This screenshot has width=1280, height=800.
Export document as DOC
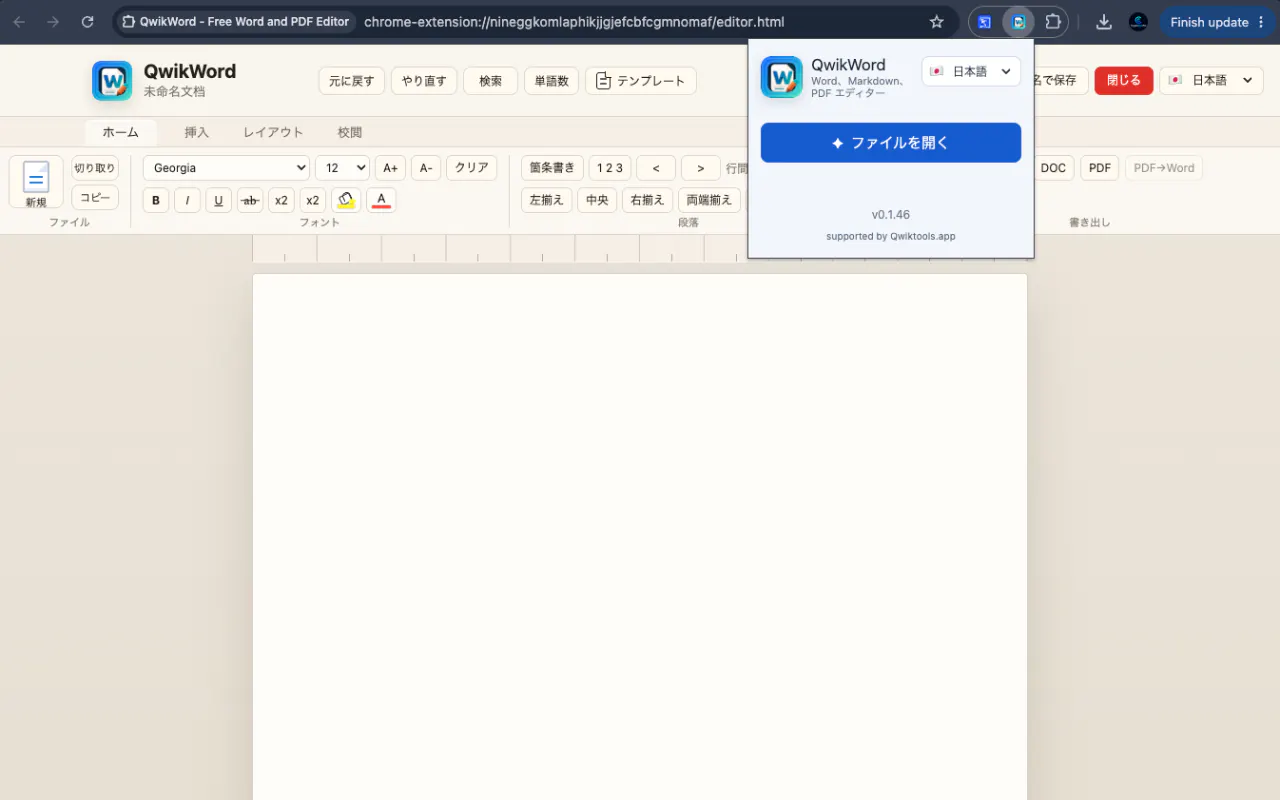(1053, 168)
